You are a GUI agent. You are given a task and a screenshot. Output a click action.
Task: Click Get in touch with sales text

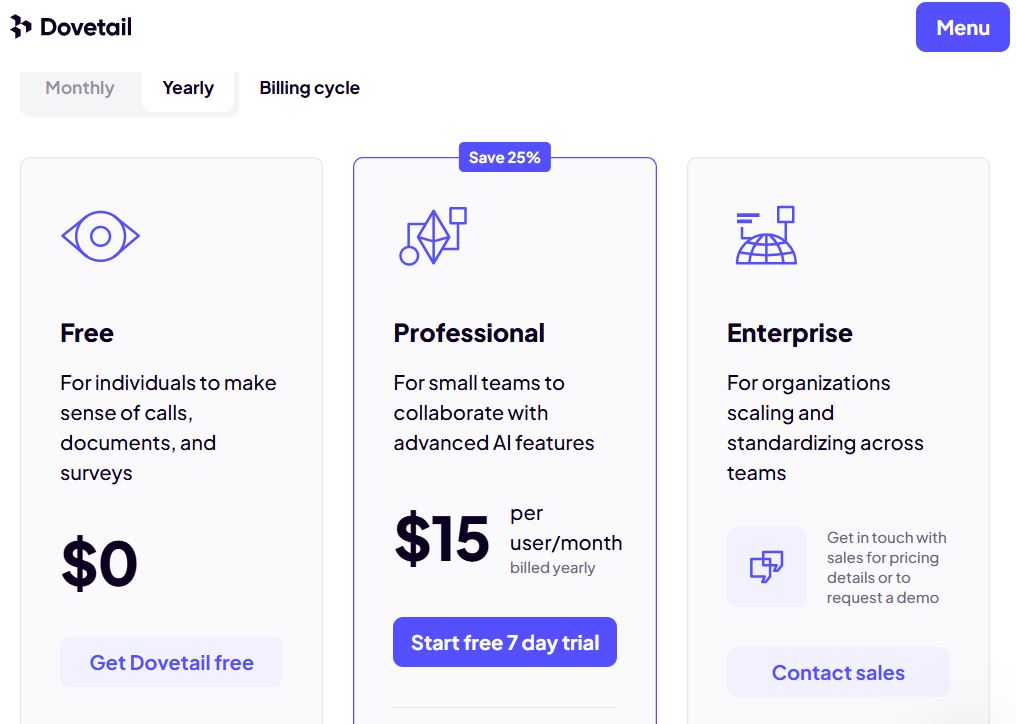click(886, 567)
